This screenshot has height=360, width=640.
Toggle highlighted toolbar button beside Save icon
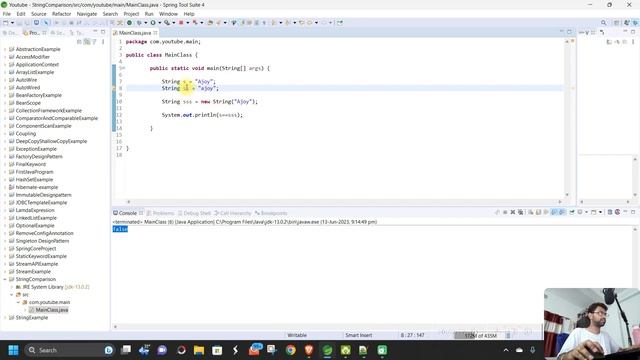[x=36, y=23]
